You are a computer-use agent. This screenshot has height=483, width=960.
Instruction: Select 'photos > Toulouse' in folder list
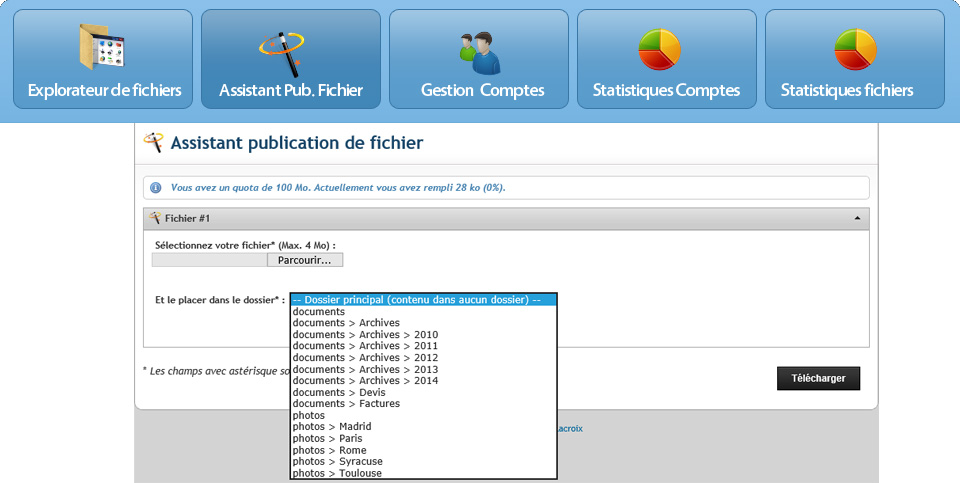(336, 474)
